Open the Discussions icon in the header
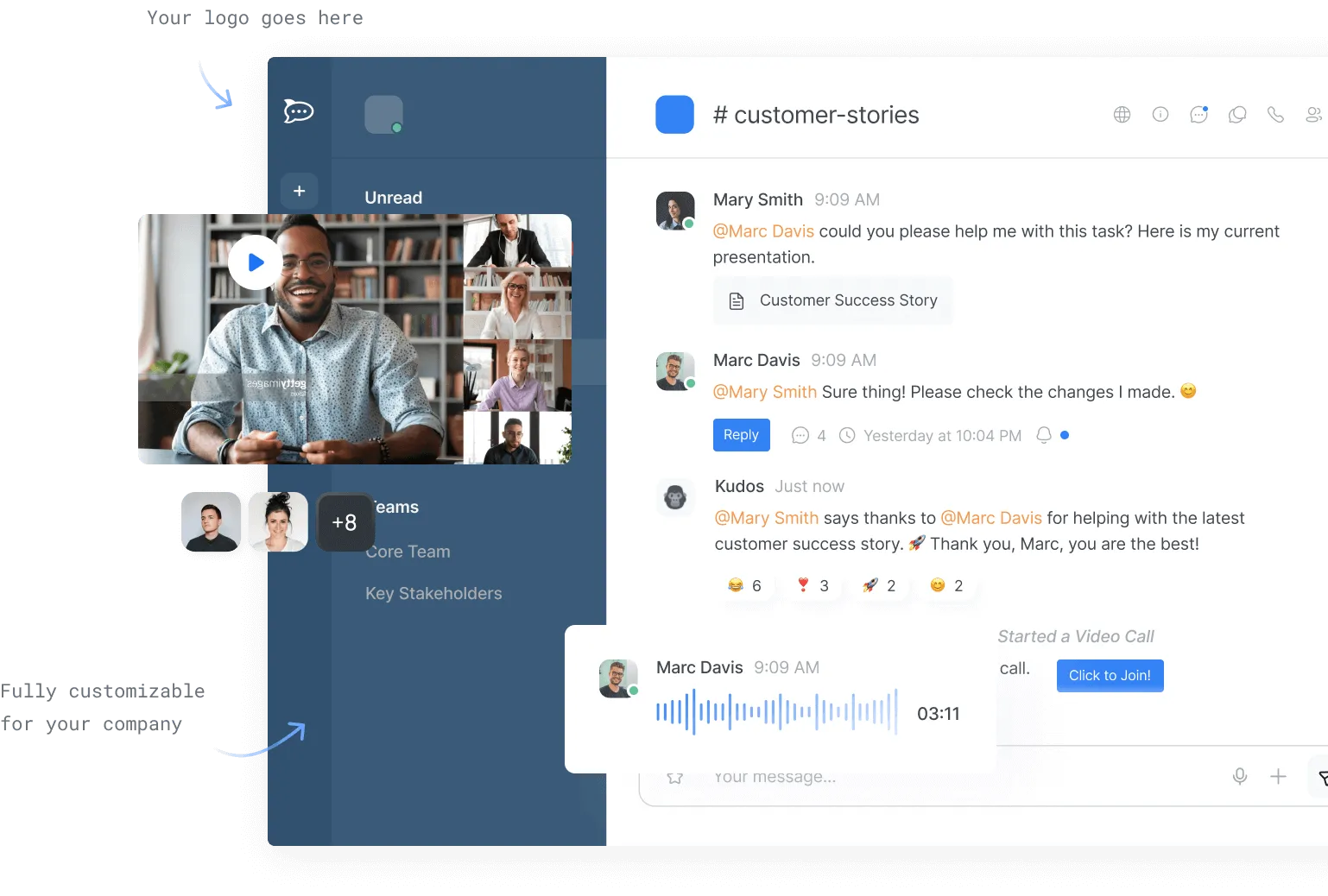This screenshot has width=1328, height=896. pos(1237,114)
